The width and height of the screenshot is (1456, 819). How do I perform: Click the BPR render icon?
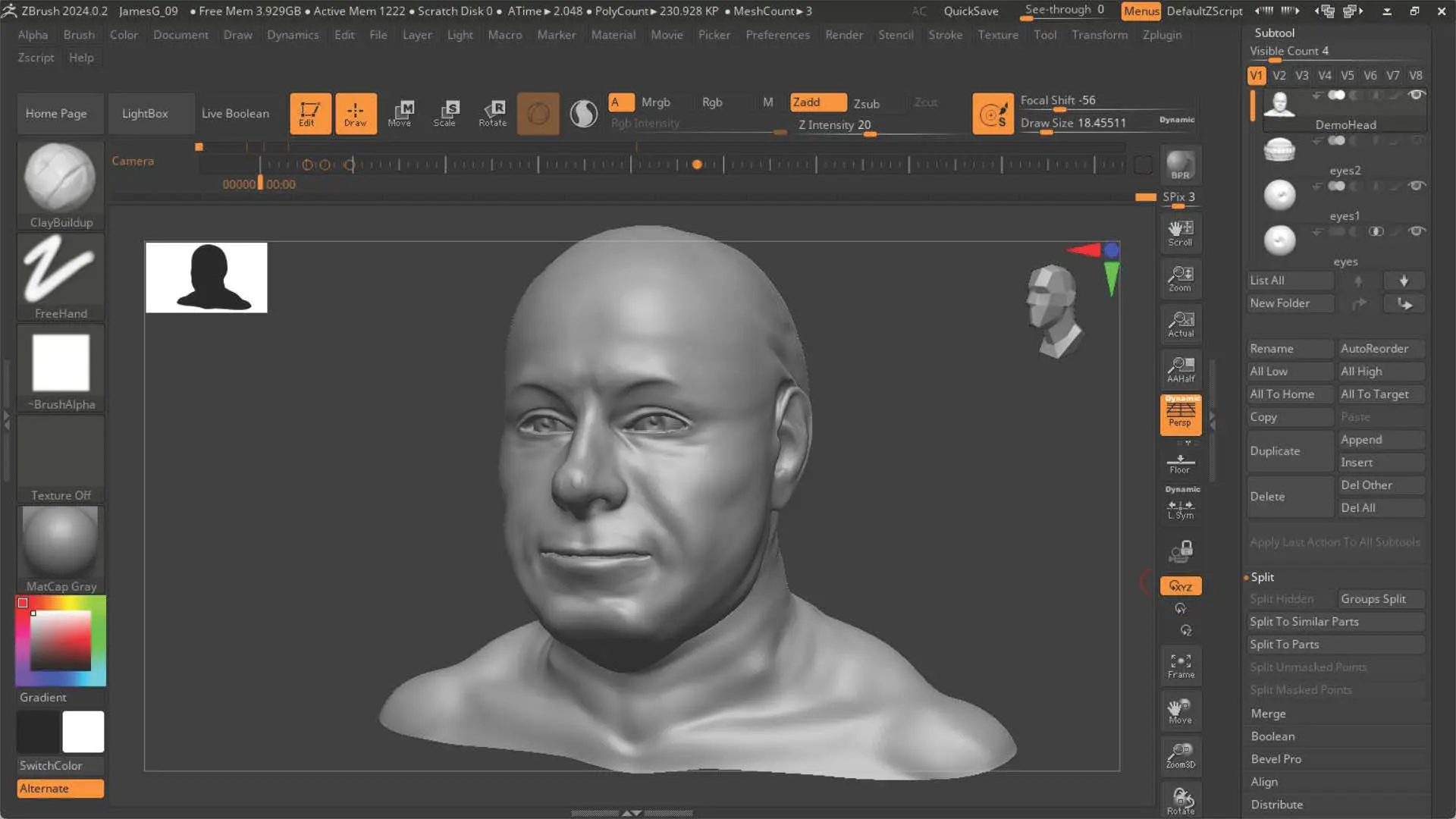pyautogui.click(x=1180, y=165)
